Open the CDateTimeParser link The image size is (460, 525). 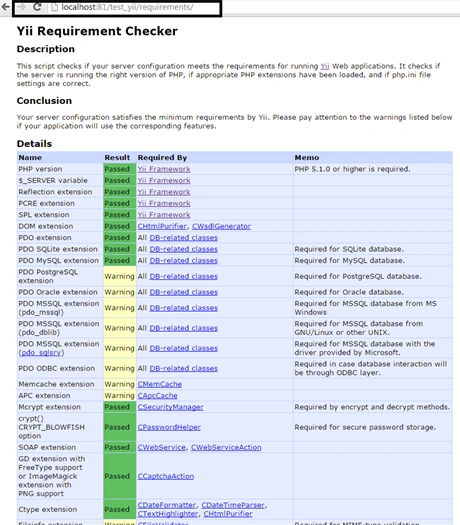[233, 505]
